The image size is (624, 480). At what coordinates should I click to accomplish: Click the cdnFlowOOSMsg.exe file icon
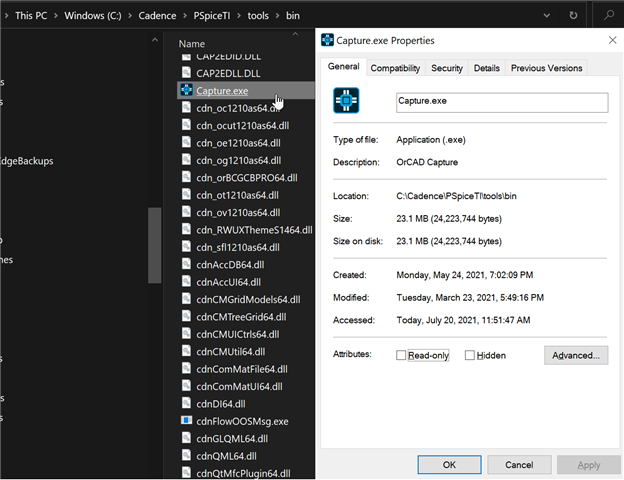tap(186, 421)
